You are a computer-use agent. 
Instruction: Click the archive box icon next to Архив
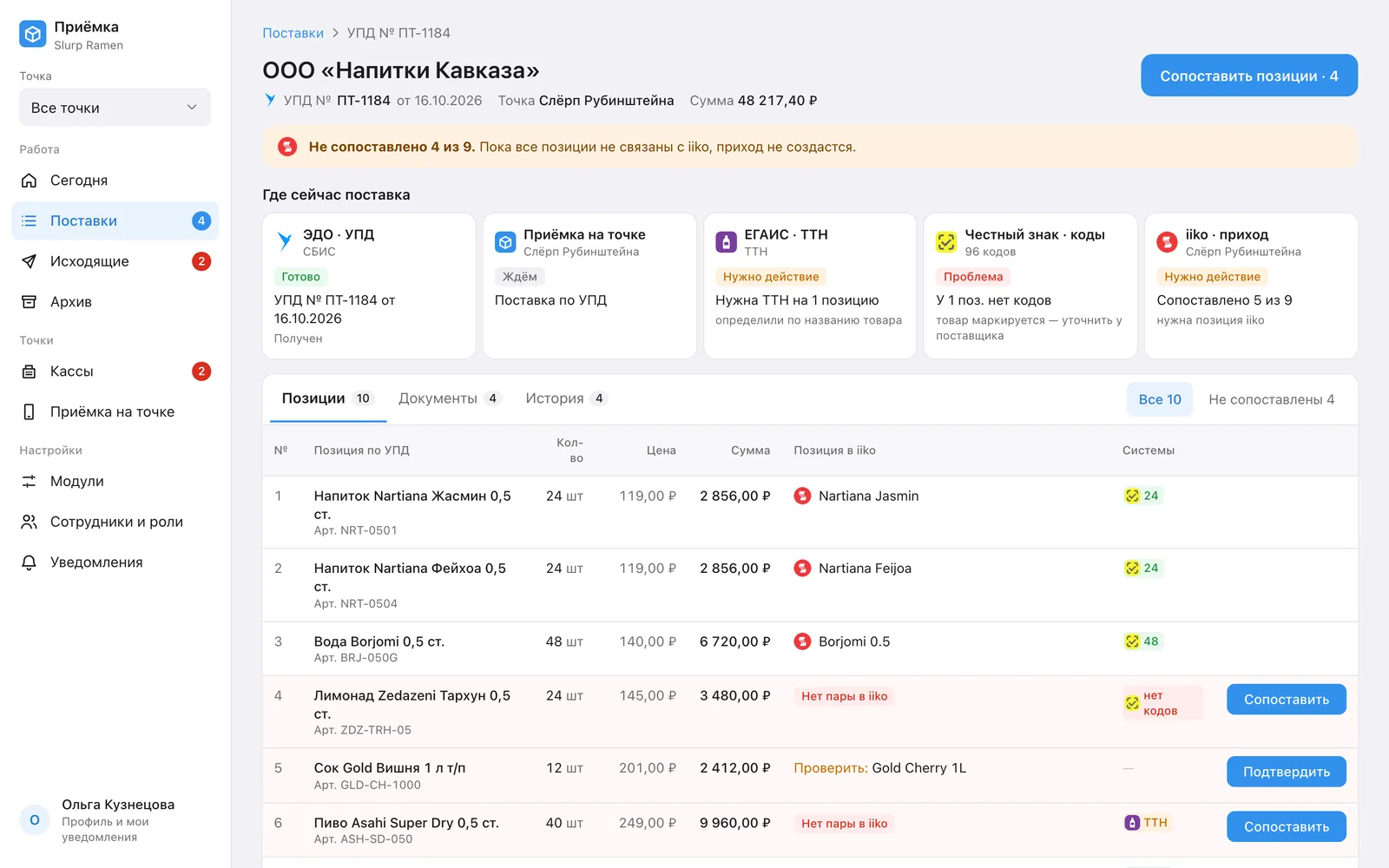point(29,302)
